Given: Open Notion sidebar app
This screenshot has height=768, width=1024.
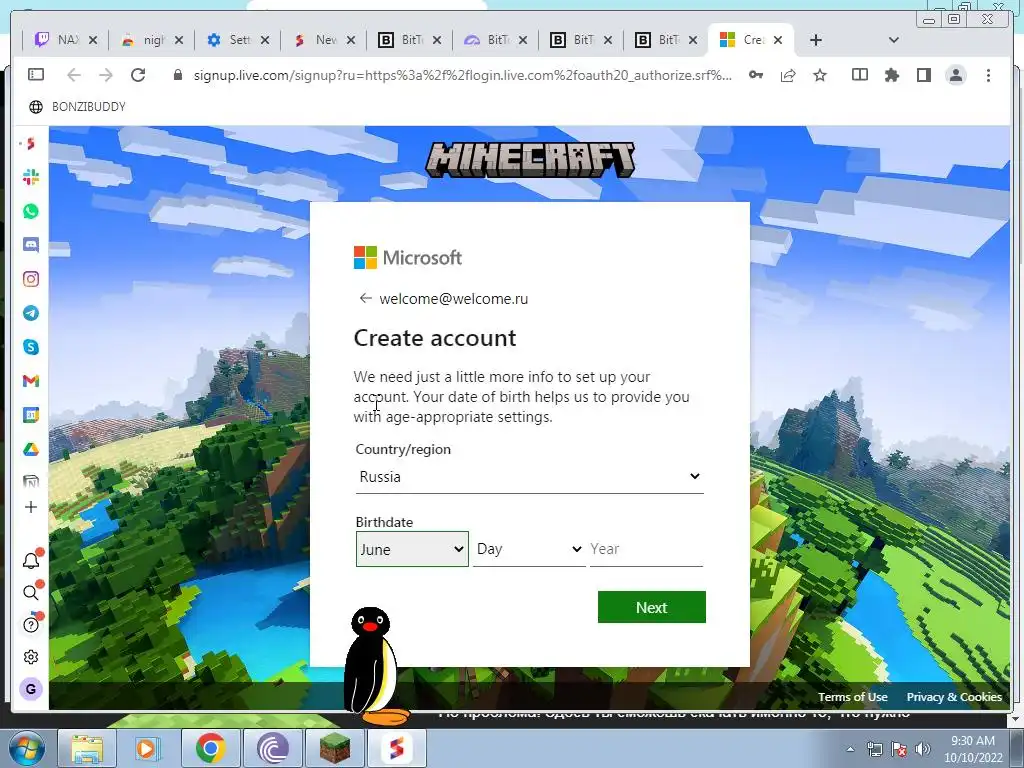Looking at the screenshot, I should tap(31, 482).
